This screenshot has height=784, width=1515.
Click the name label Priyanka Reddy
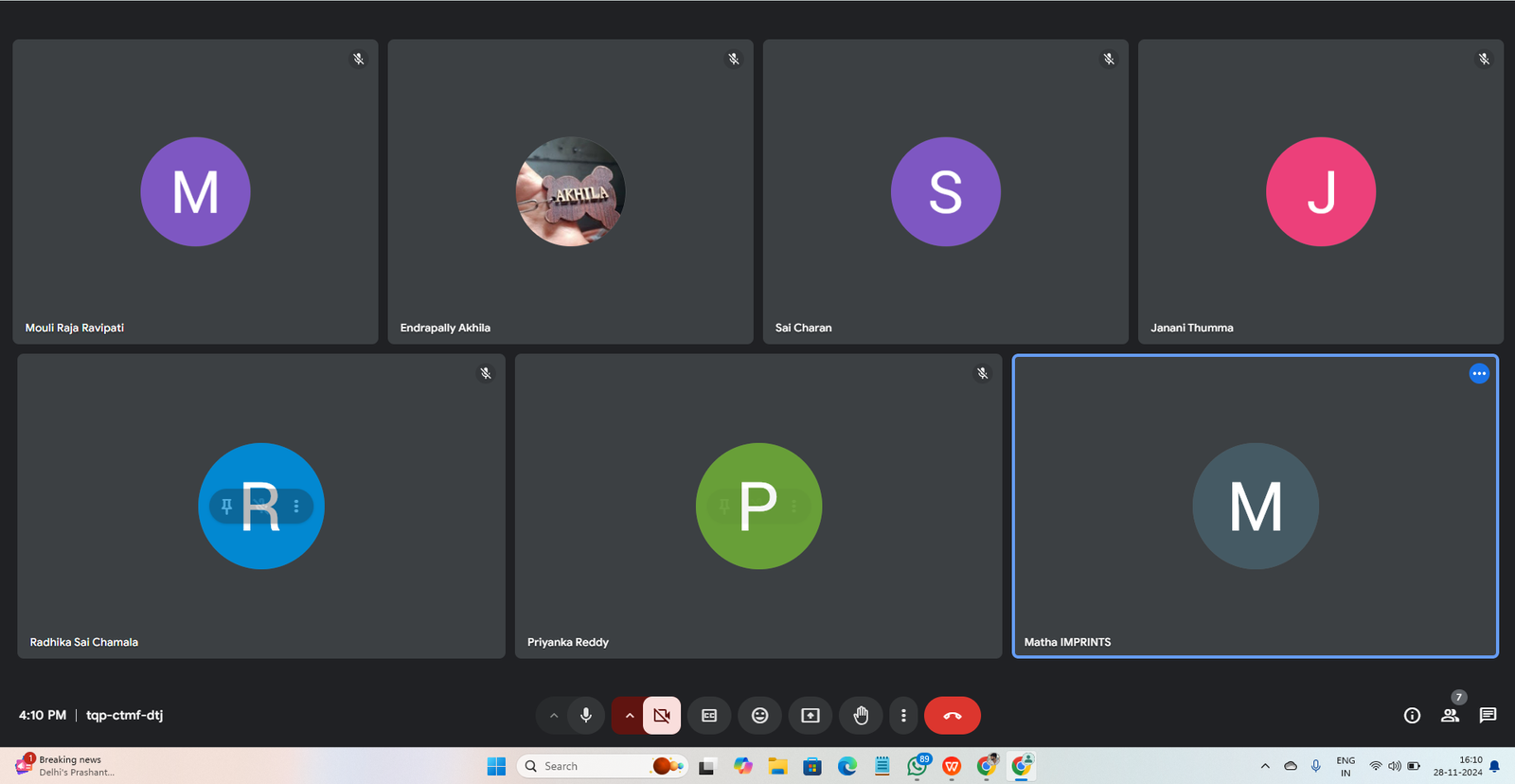[568, 642]
